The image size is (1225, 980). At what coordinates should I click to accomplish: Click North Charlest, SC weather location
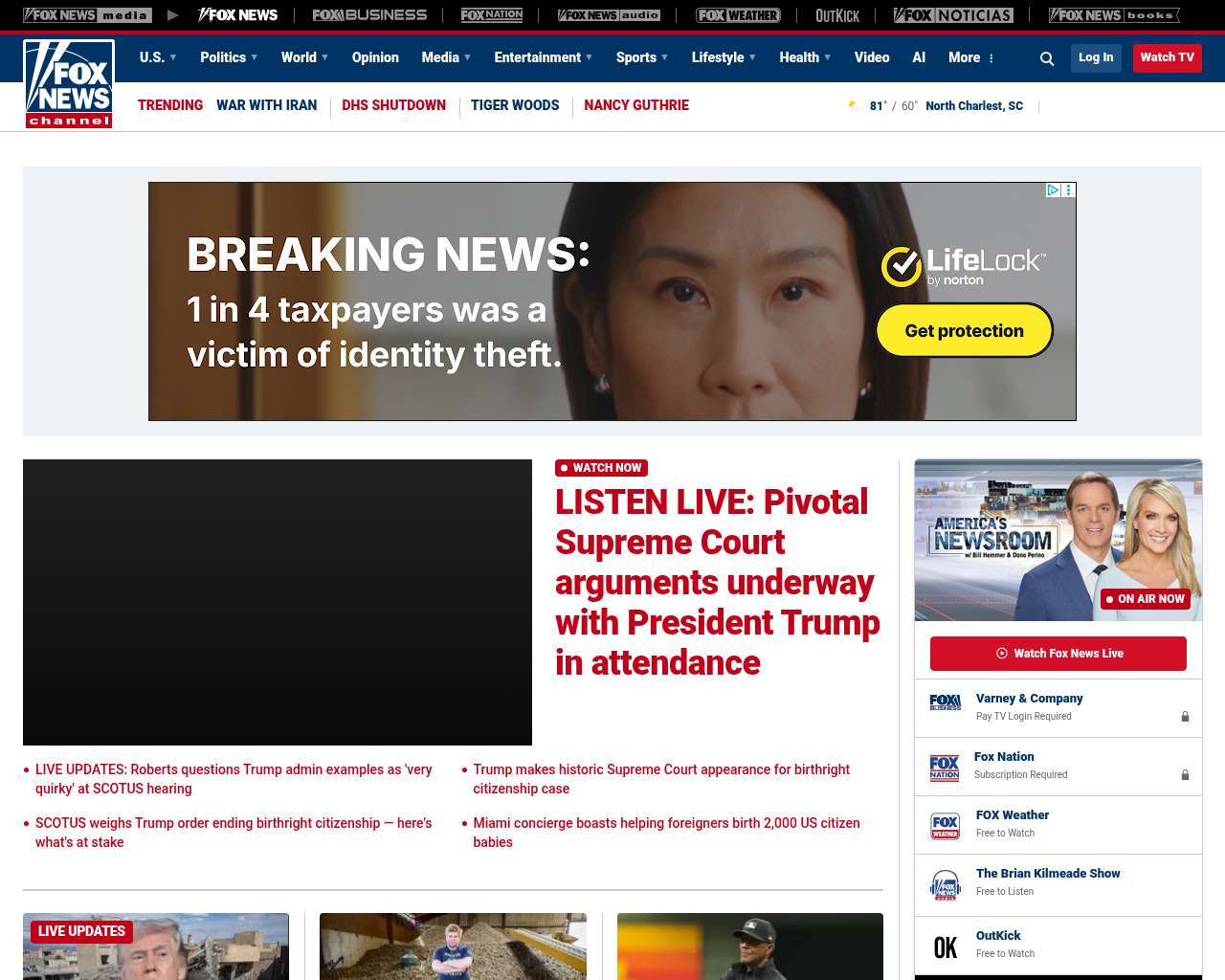pos(974,106)
